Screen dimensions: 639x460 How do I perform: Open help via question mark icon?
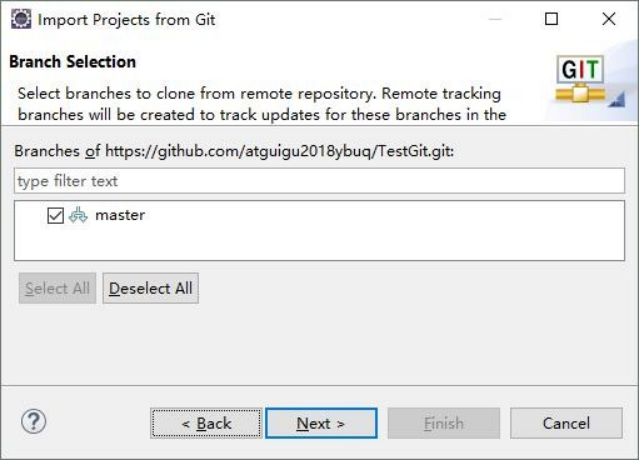click(35, 422)
